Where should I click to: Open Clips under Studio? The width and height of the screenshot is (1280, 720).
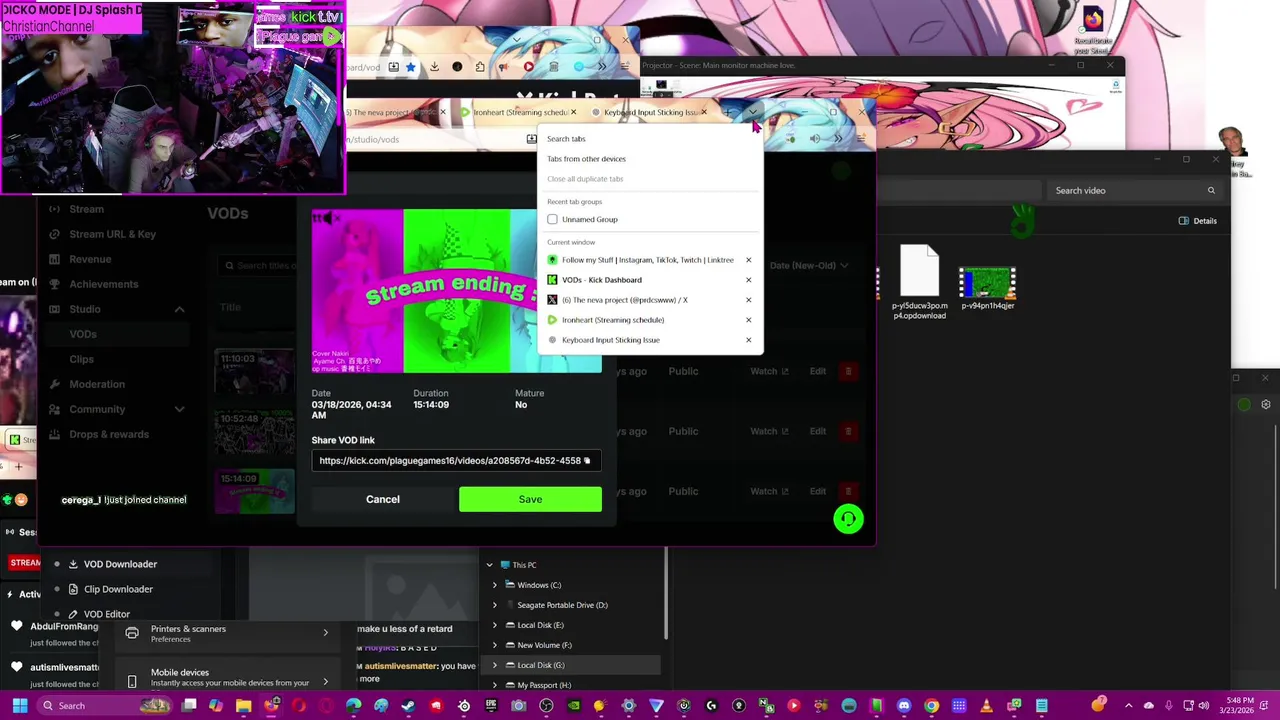(x=81, y=359)
